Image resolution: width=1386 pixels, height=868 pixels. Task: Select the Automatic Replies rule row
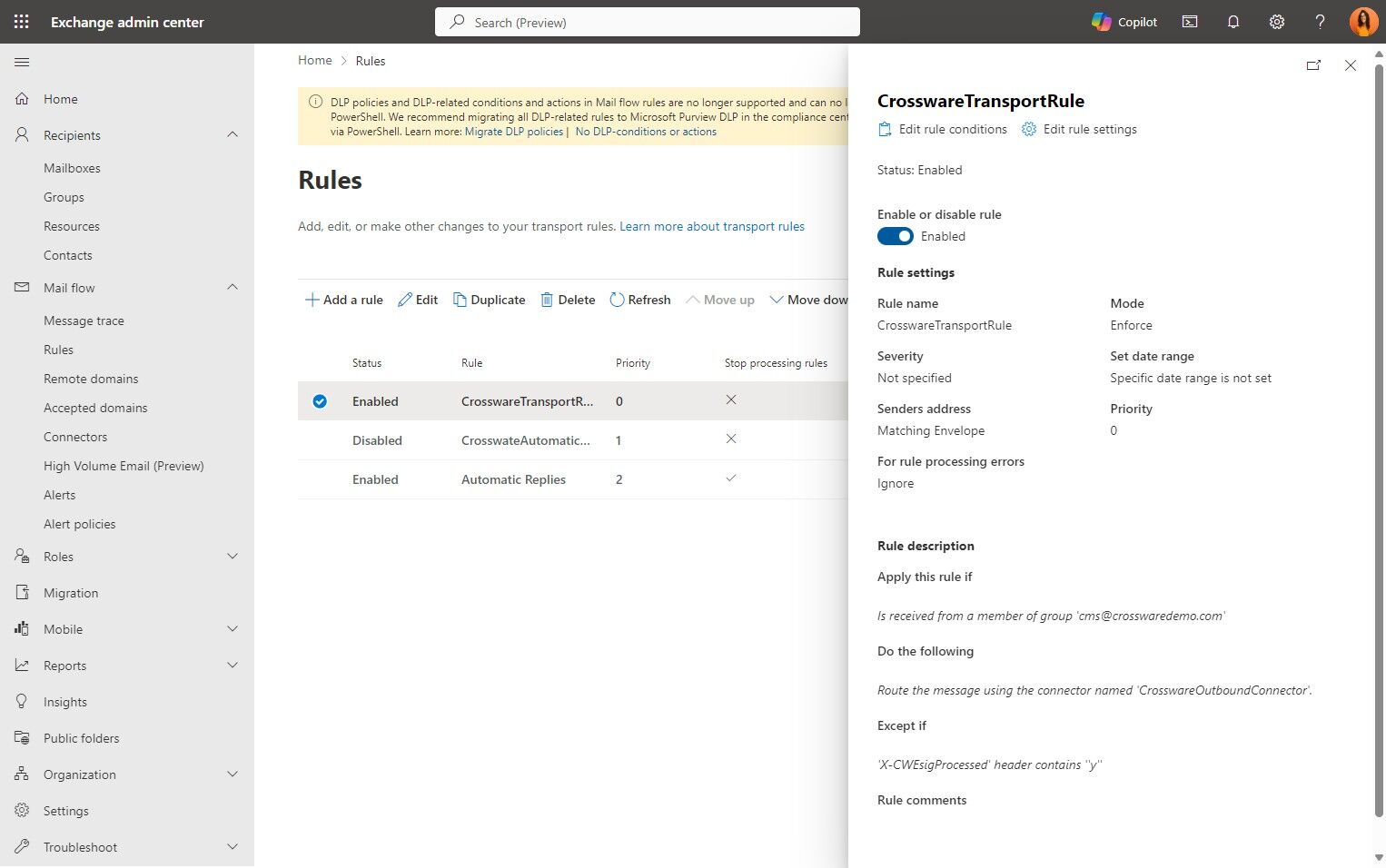pos(573,479)
